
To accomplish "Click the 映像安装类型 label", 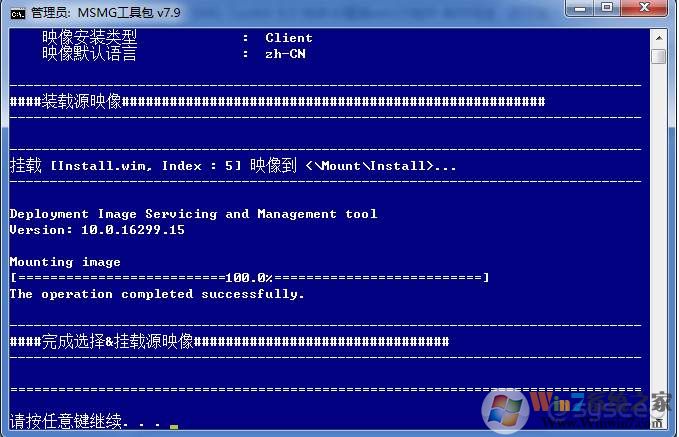I will tap(89, 38).
